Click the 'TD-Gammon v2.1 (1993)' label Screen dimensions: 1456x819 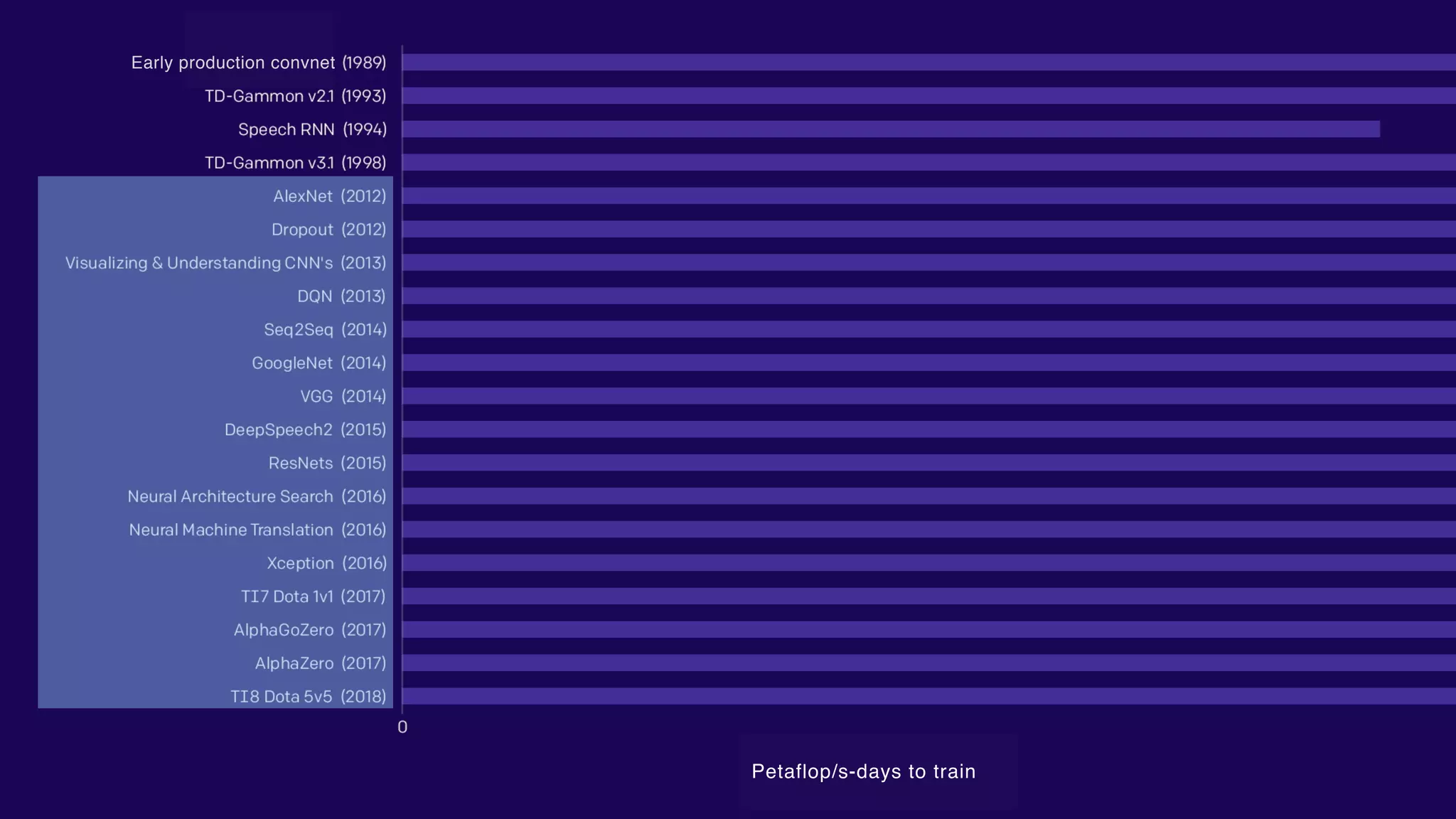point(296,96)
